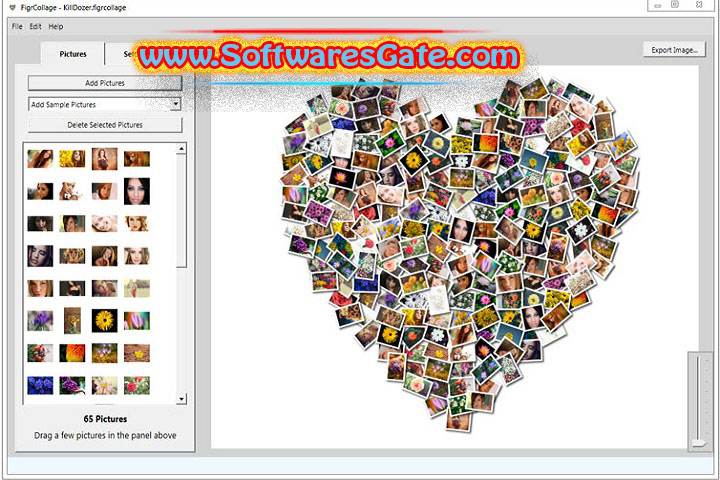Screen dimensions: 720x480
Task: Click "Drag a few pictures in the panel above"
Action: pyautogui.click(x=105, y=435)
